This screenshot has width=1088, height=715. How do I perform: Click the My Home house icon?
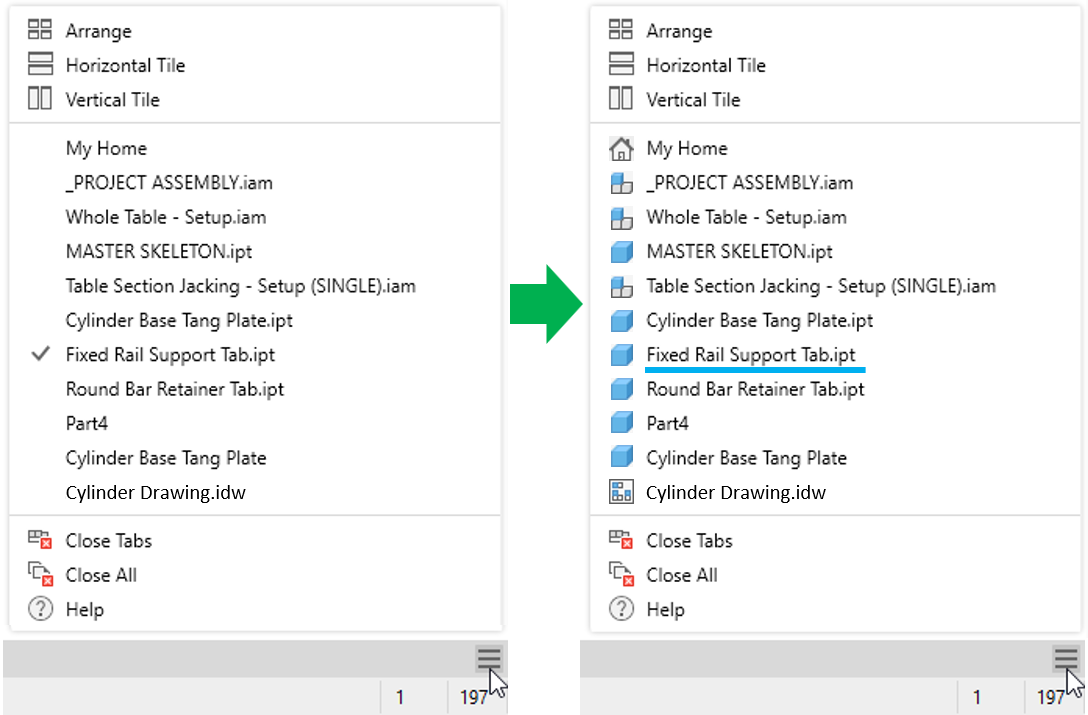(621, 148)
